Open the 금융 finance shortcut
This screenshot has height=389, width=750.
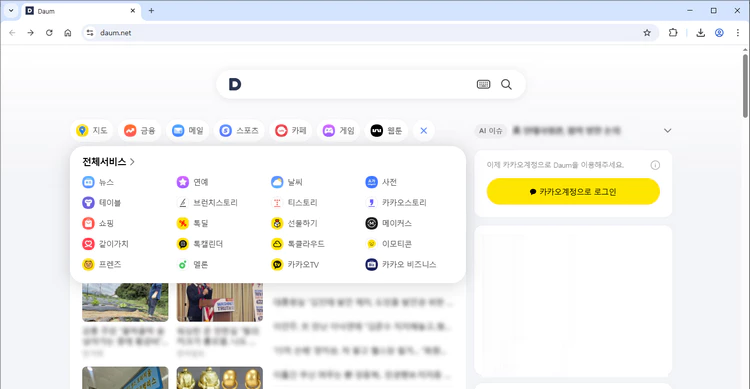pyautogui.click(x=140, y=131)
